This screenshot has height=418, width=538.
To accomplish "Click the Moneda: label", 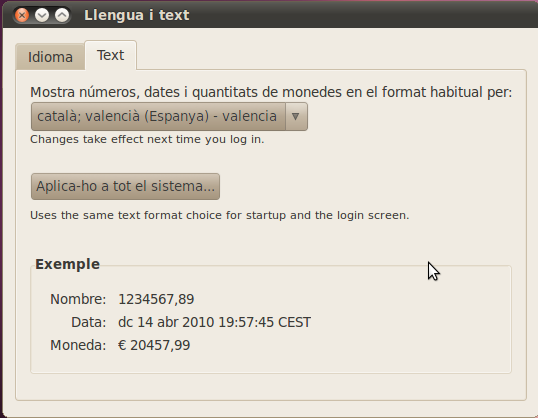I will (78, 345).
